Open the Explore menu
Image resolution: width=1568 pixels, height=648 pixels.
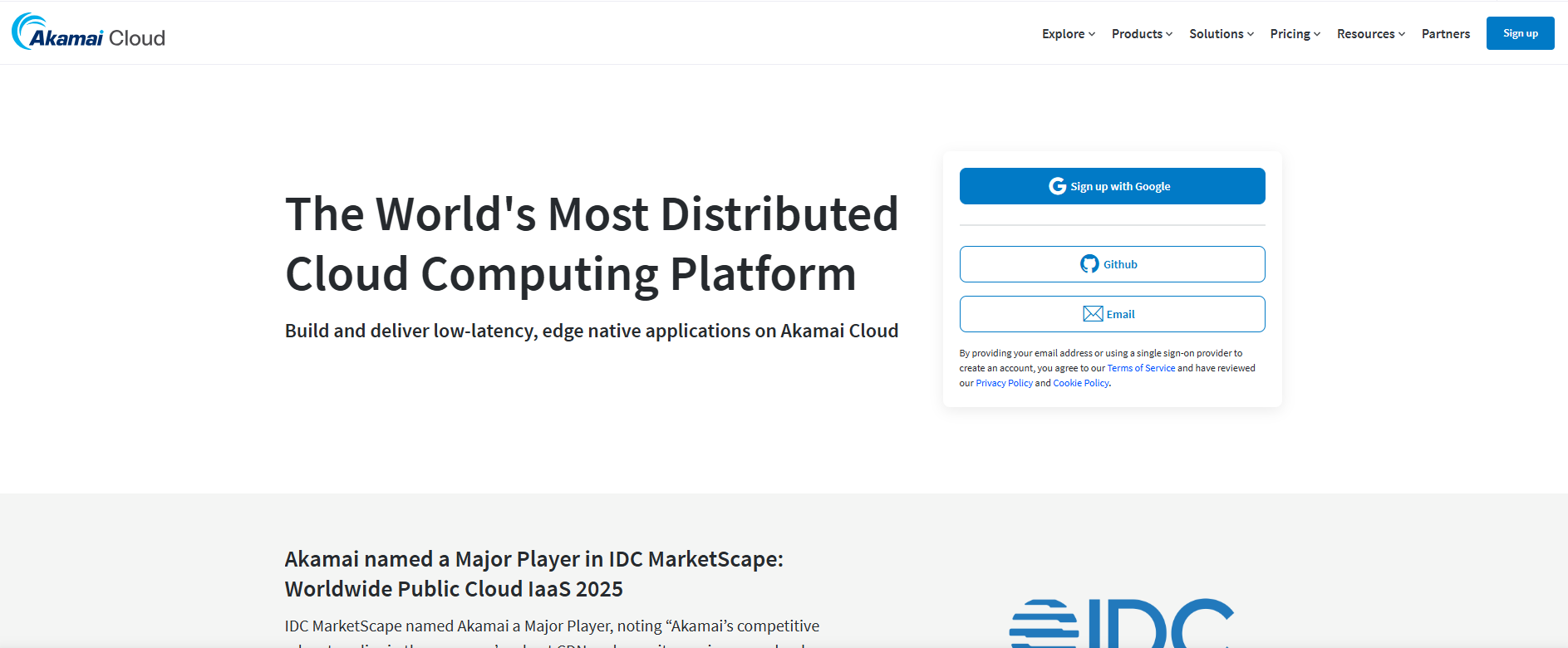point(1069,34)
